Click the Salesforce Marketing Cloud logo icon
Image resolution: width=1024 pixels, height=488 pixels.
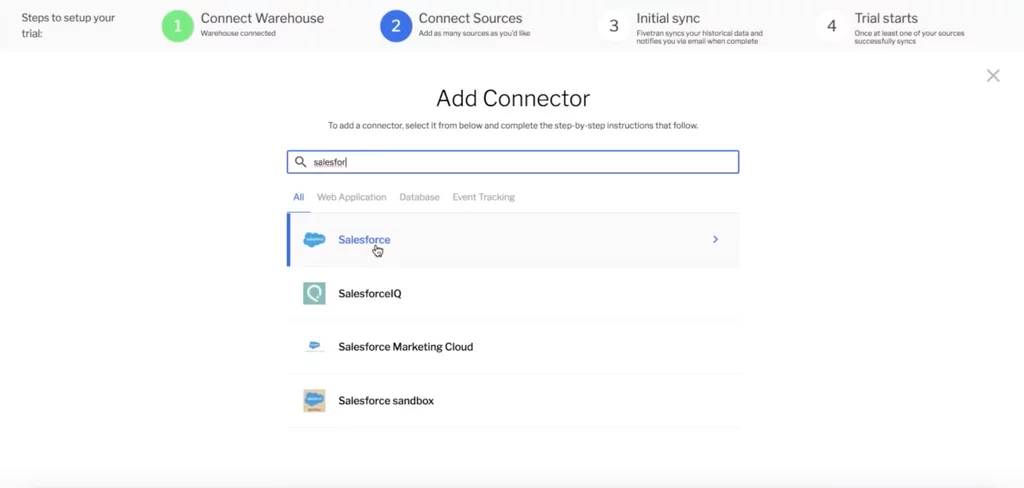click(314, 346)
